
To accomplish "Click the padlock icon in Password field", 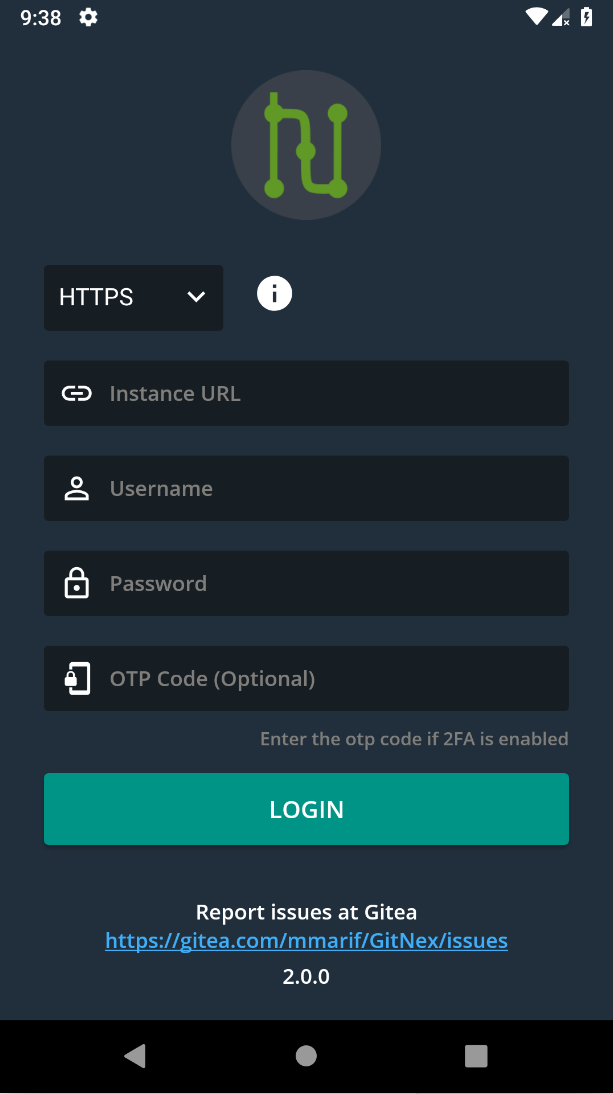I will click(x=77, y=584).
